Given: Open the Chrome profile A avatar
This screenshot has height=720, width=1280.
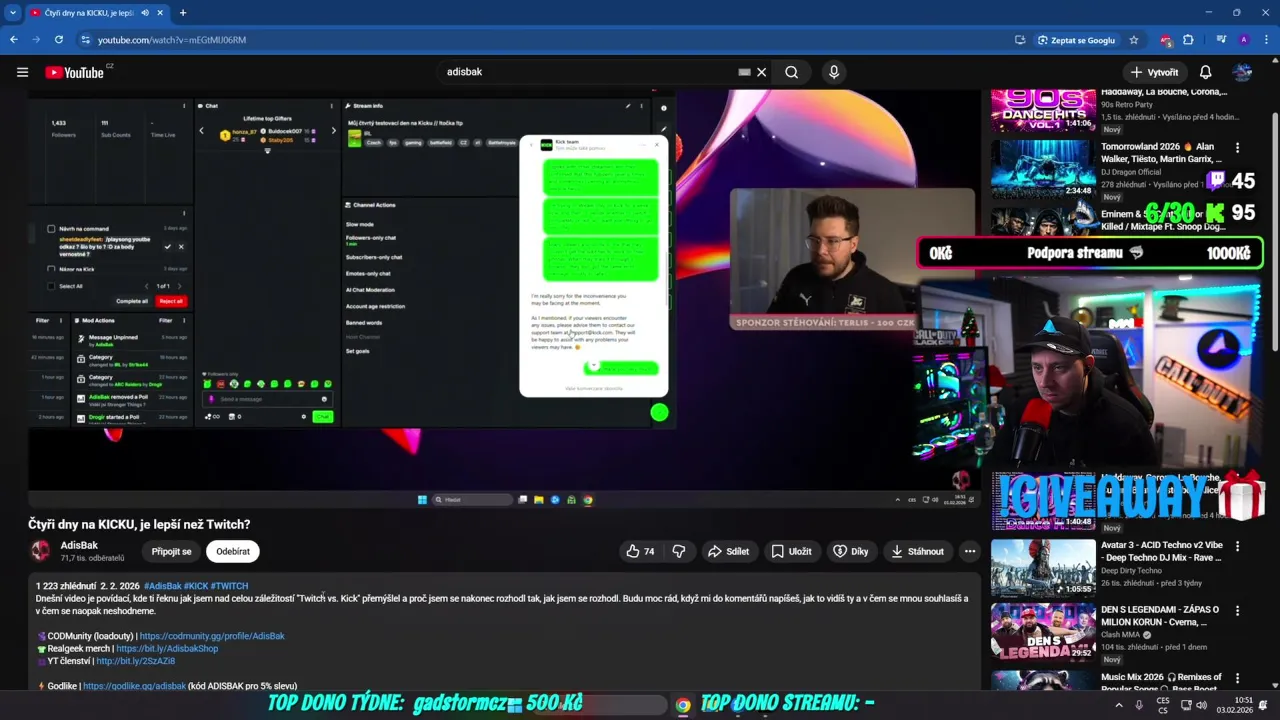Looking at the screenshot, I should click(1243, 40).
